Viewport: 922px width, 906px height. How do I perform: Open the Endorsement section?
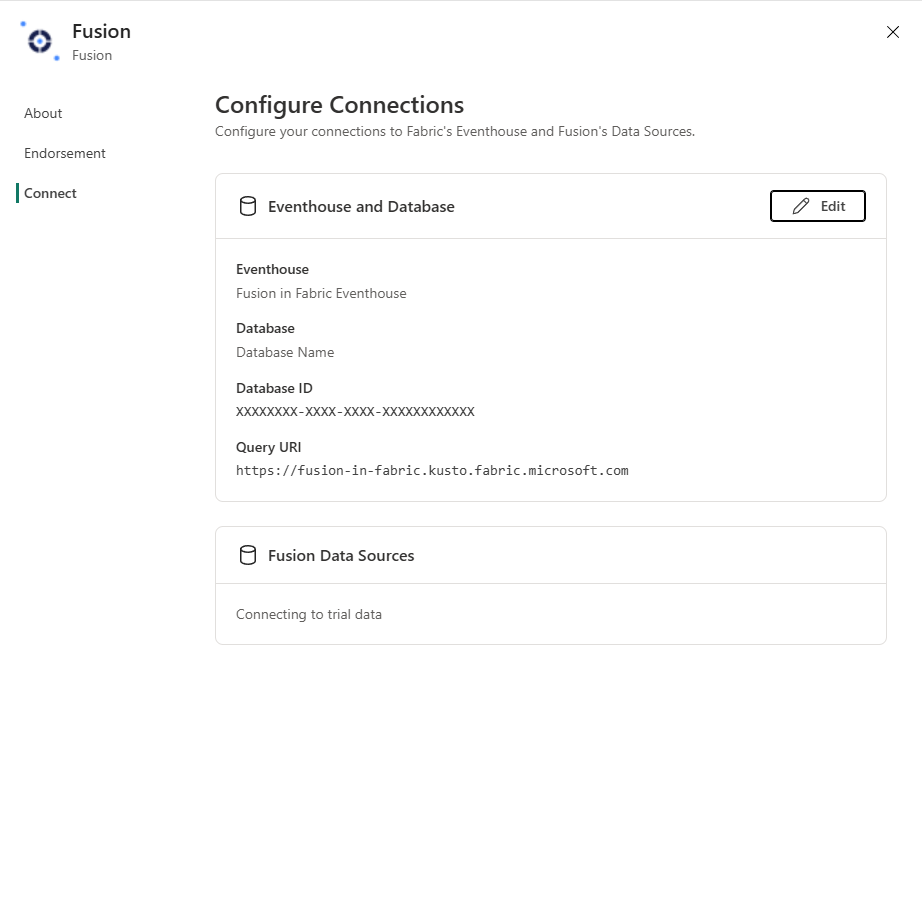click(65, 153)
